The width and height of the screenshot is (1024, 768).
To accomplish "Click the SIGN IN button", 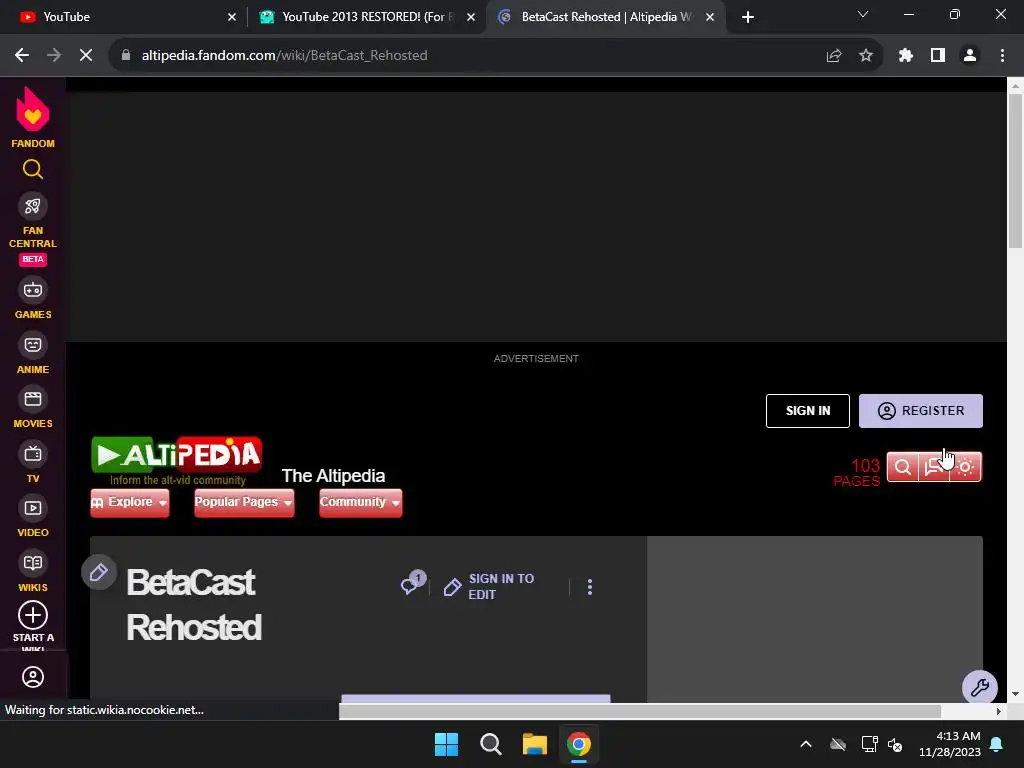I will 808,411.
